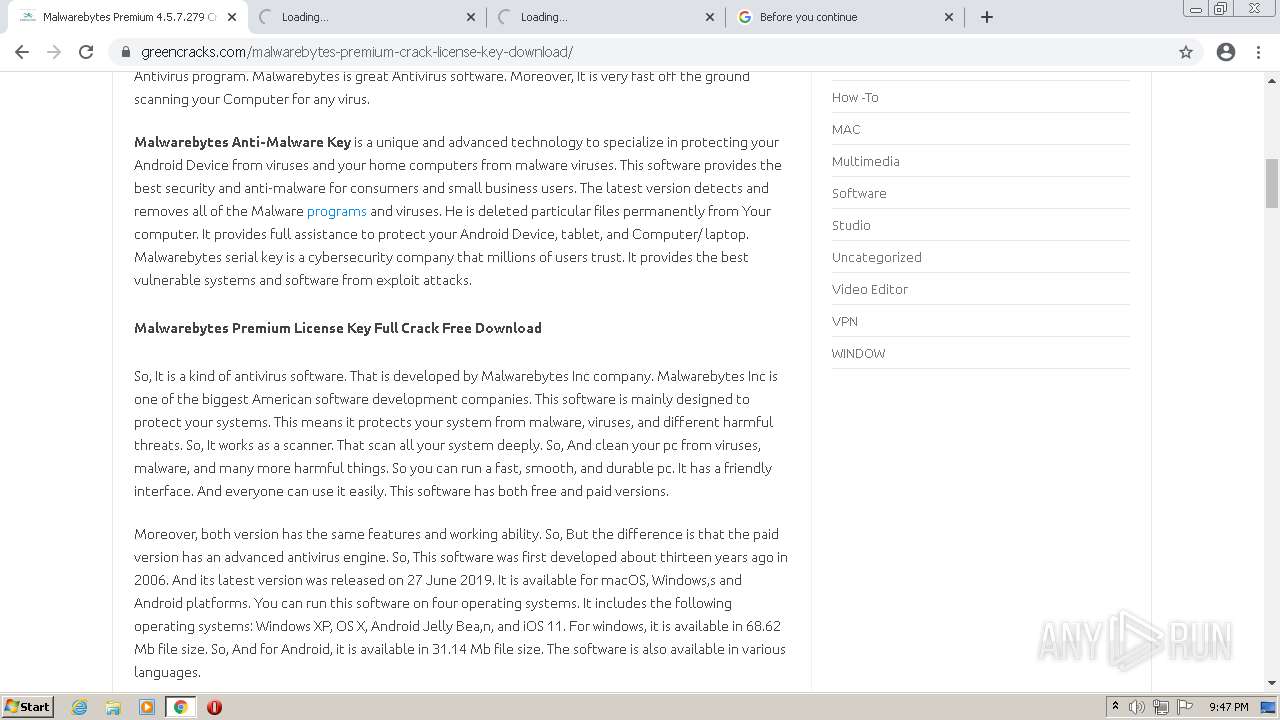This screenshot has height=720, width=1280.
Task: View site security lock information
Action: point(126,52)
